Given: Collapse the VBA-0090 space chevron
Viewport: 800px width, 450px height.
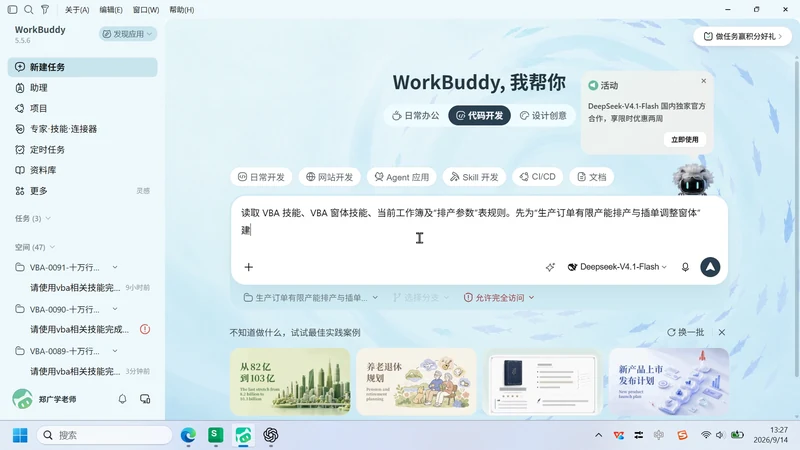Looking at the screenshot, I should (115, 309).
